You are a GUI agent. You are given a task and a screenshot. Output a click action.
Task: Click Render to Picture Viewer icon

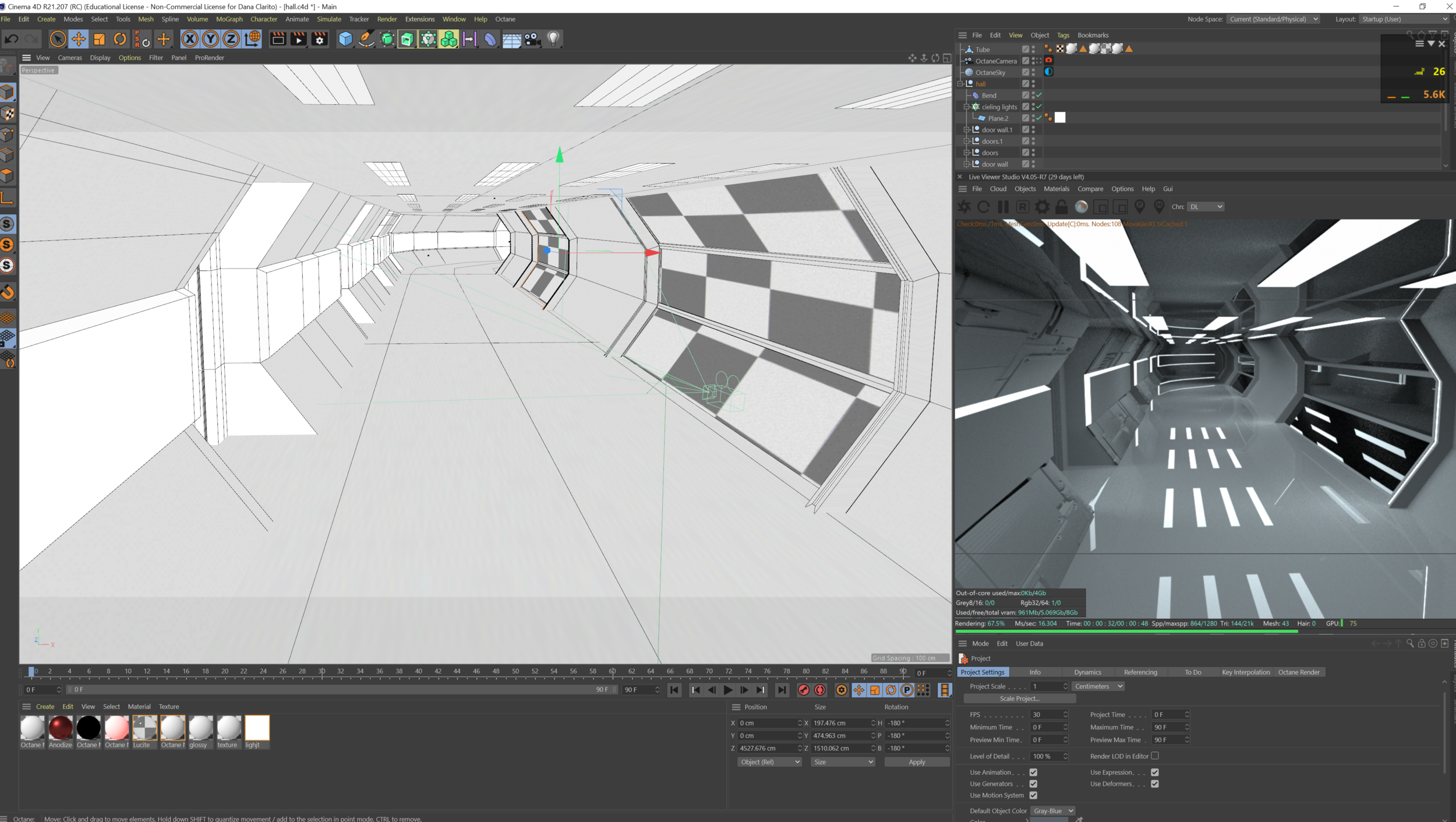point(298,38)
